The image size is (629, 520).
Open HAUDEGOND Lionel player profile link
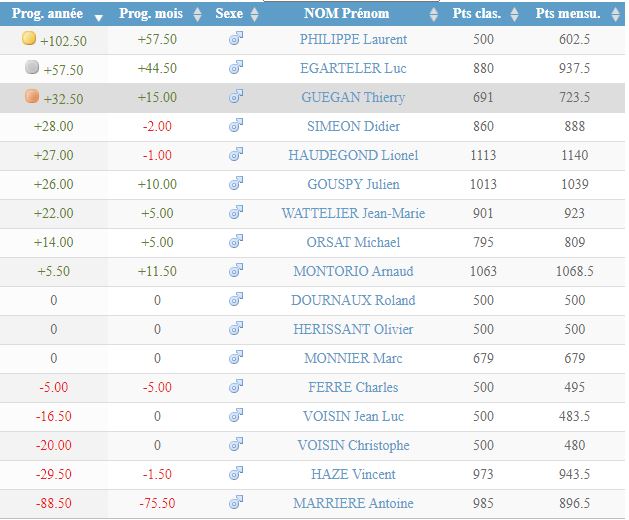353,155
